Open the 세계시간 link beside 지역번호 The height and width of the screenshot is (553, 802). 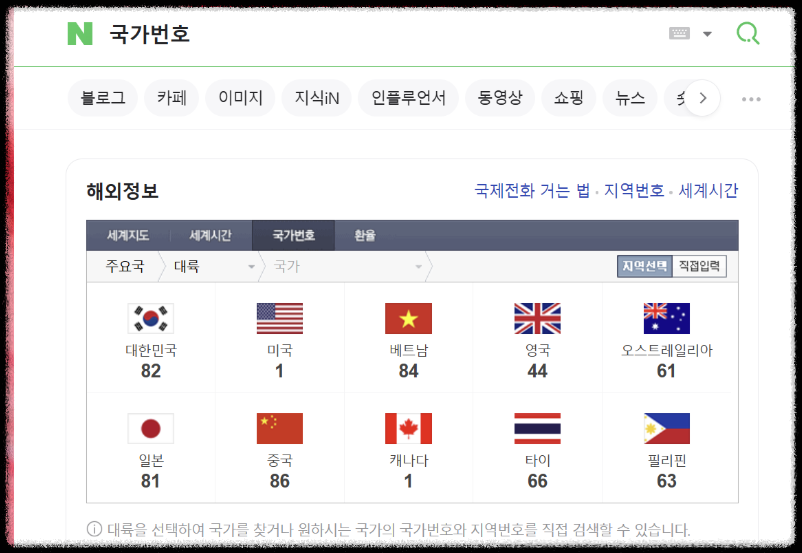pyautogui.click(x=708, y=191)
